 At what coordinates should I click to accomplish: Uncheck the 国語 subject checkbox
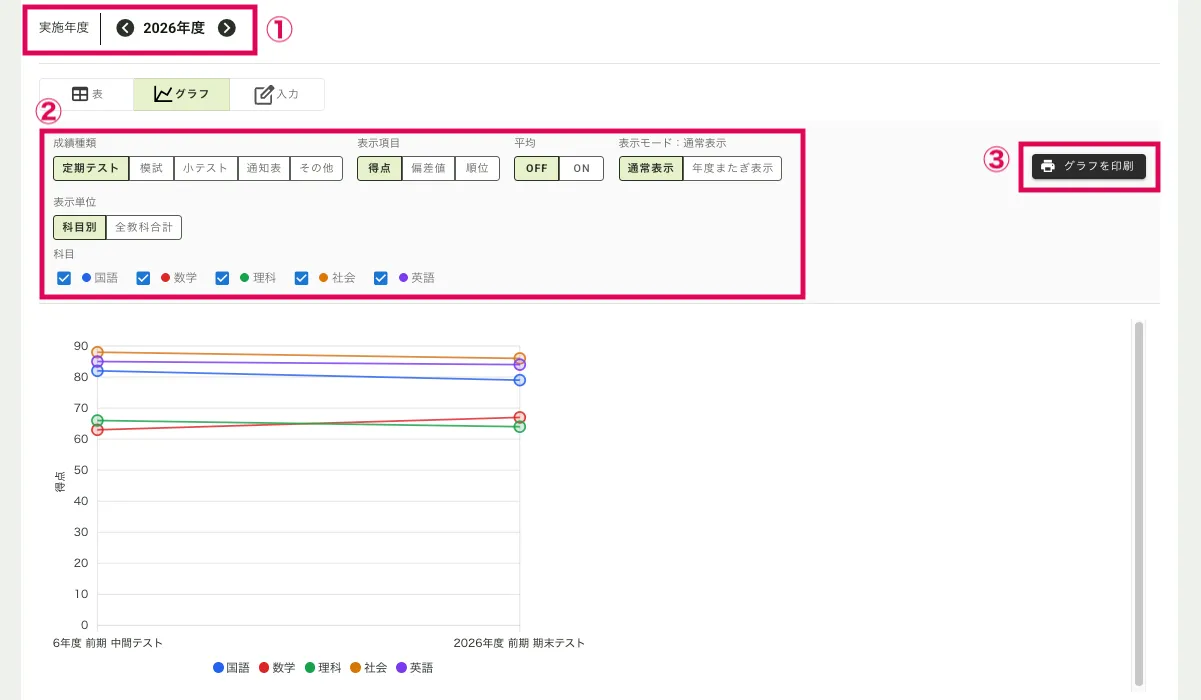[x=64, y=278]
